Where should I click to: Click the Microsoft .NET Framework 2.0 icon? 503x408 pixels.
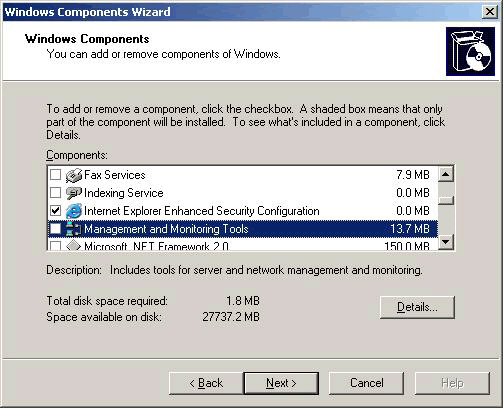[x=74, y=246]
